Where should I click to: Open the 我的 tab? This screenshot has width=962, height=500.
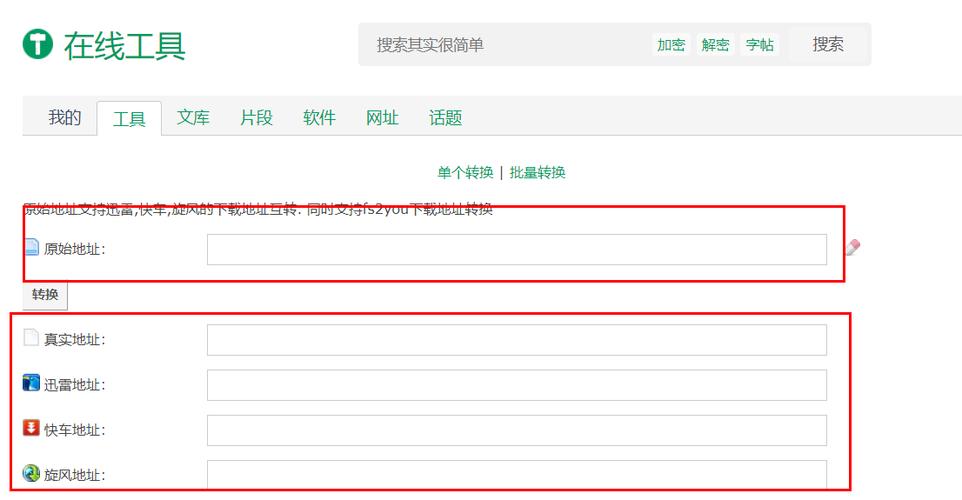point(64,117)
